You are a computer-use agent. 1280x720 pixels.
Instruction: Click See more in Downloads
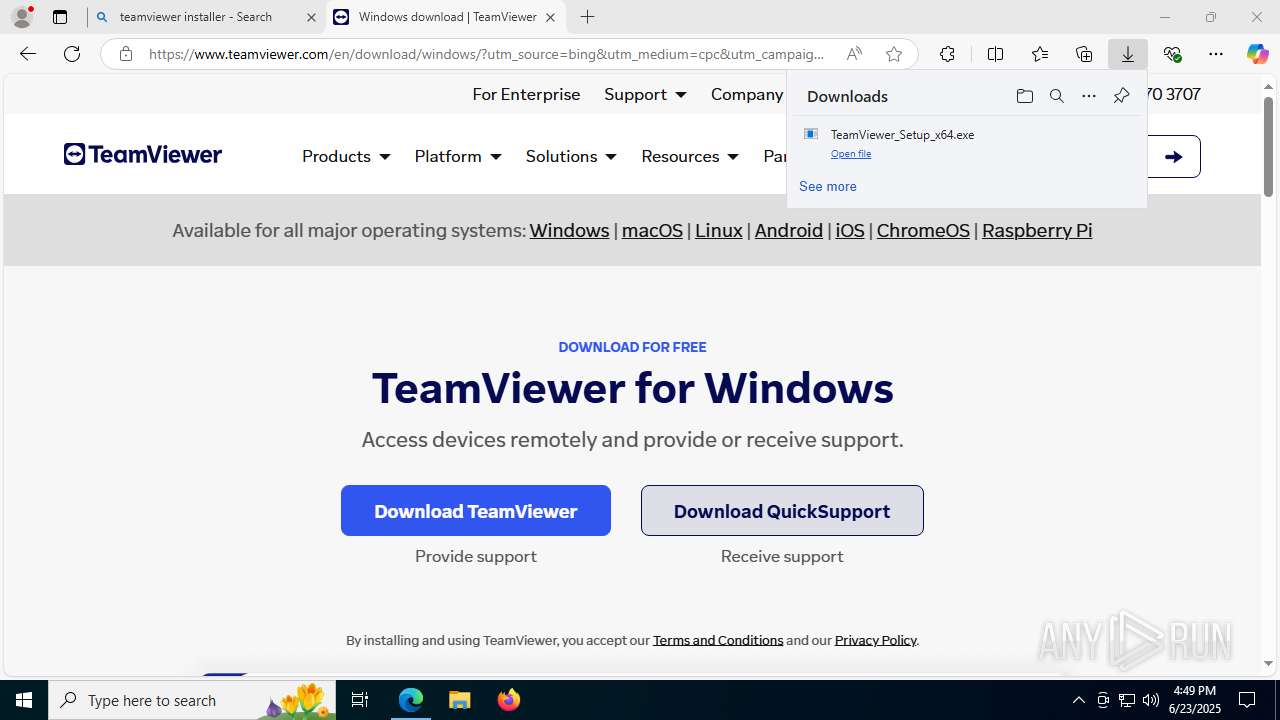pyautogui.click(x=827, y=186)
